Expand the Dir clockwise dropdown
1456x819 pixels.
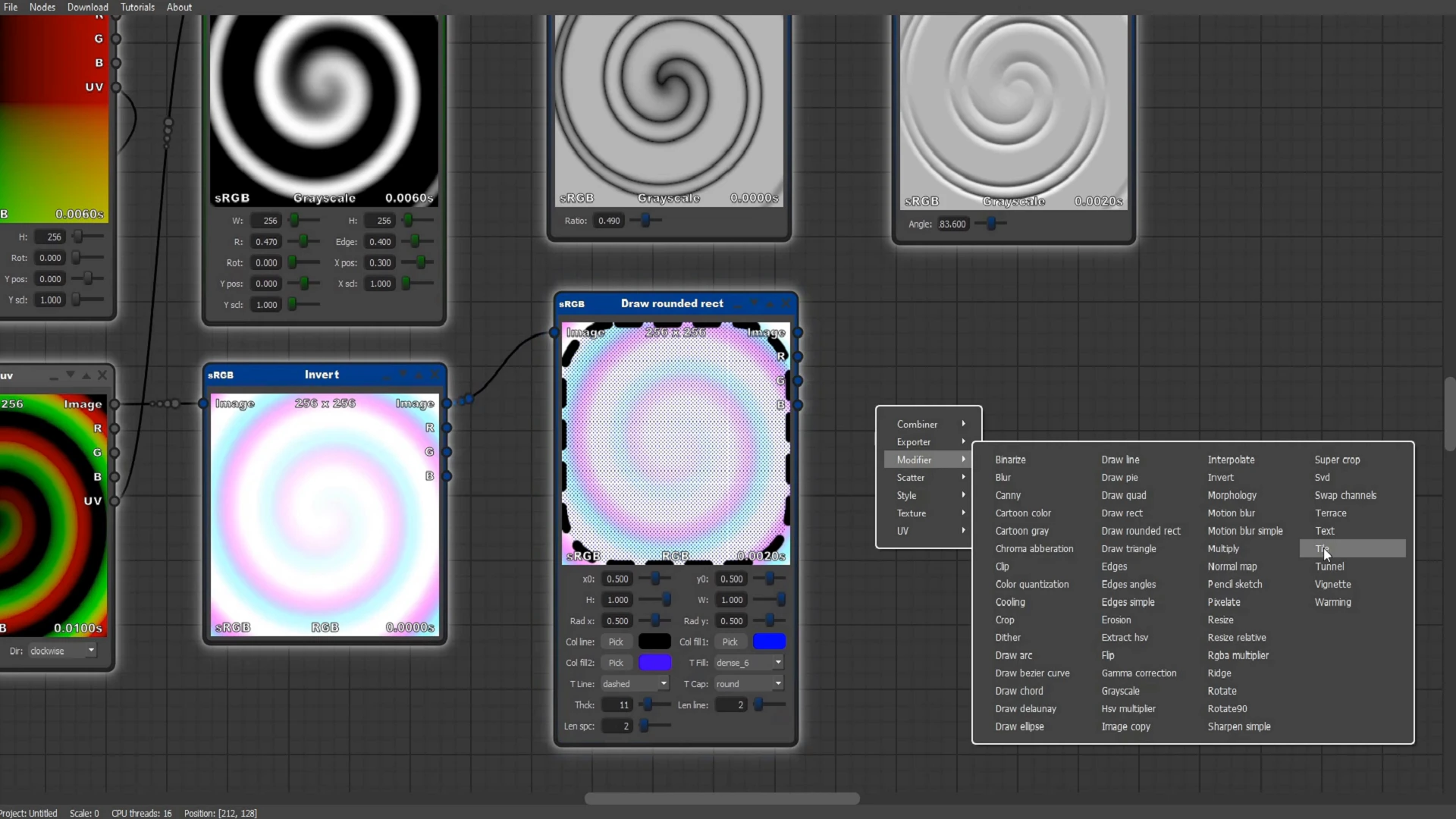tap(62, 651)
